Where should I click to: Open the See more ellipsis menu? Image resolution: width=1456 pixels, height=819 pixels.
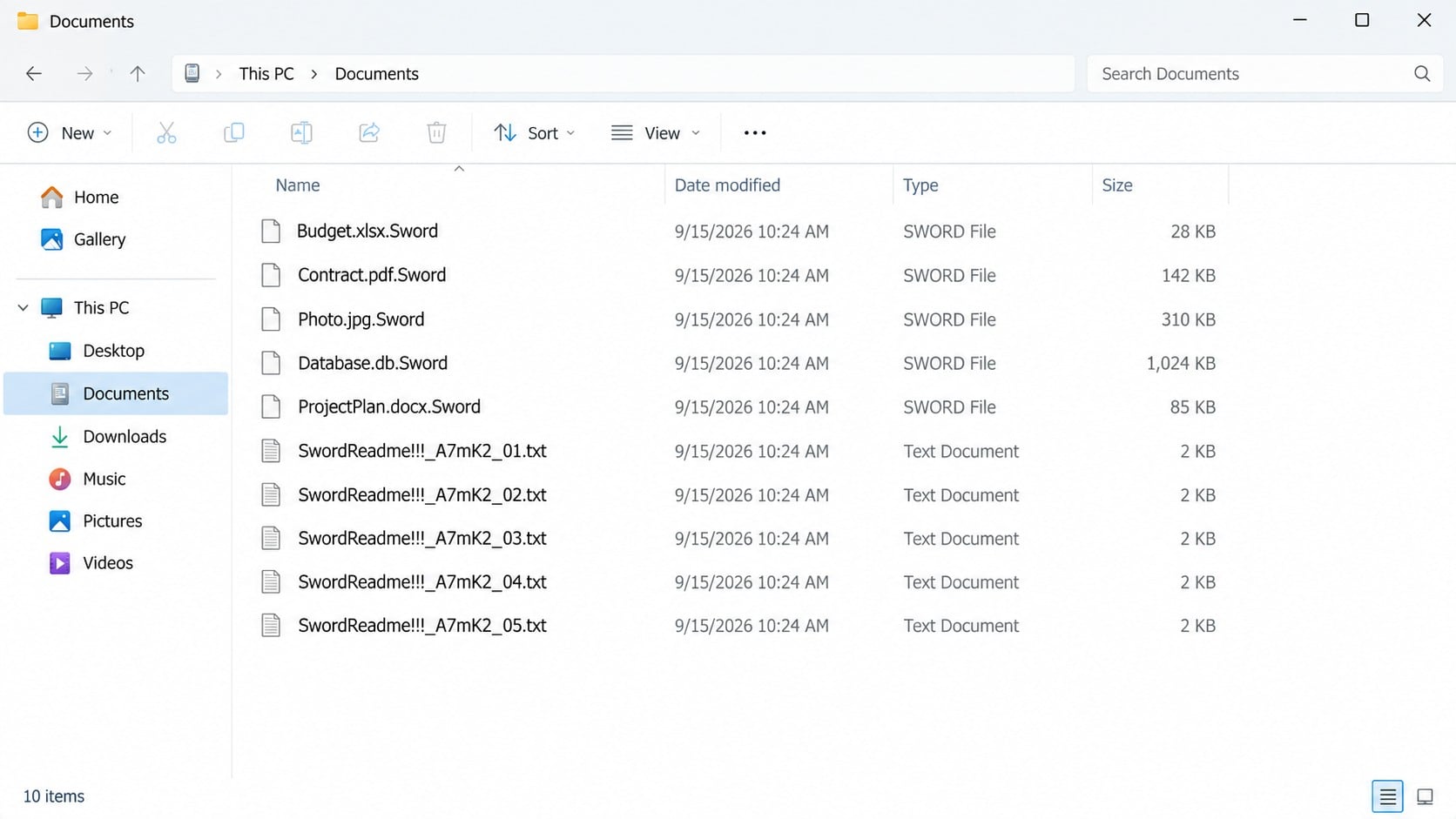pos(755,133)
